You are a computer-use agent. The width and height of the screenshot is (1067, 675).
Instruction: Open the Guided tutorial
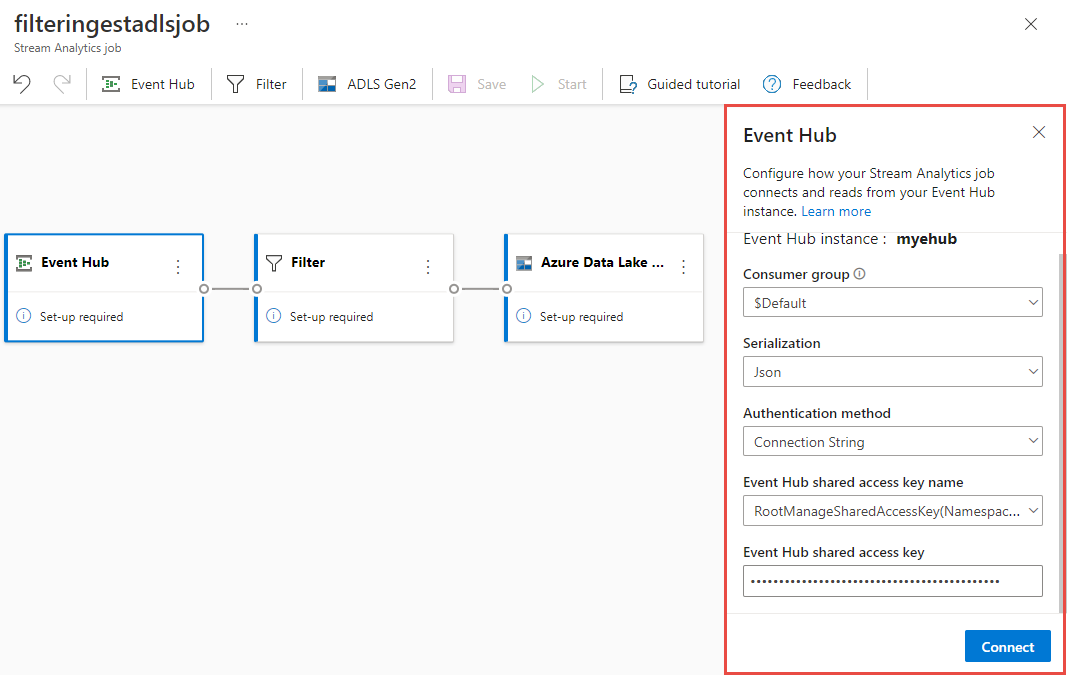[x=679, y=84]
